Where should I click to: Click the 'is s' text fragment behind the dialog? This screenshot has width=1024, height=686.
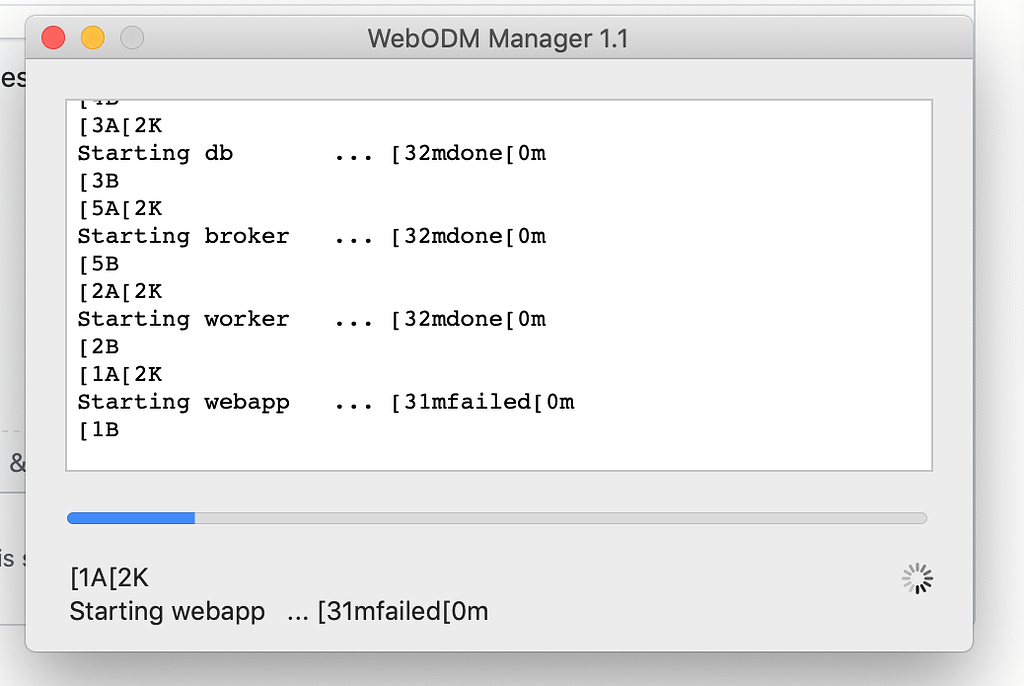[x=12, y=560]
